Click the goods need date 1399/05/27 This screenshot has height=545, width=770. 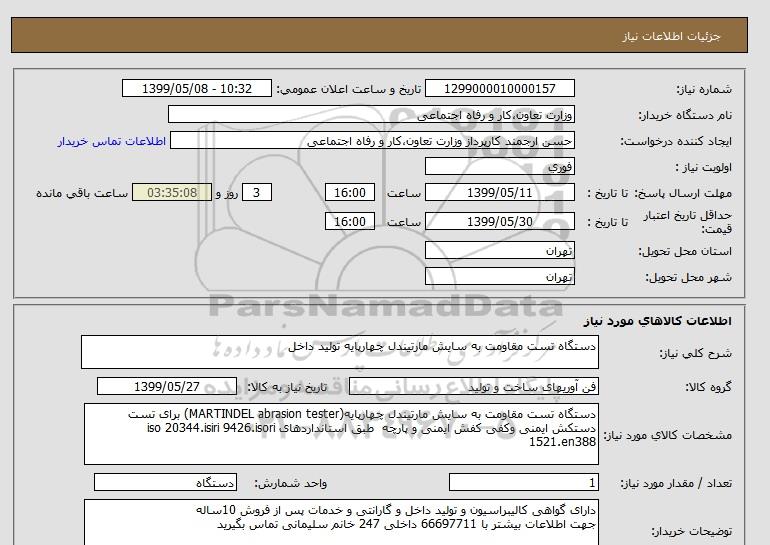[167, 386]
